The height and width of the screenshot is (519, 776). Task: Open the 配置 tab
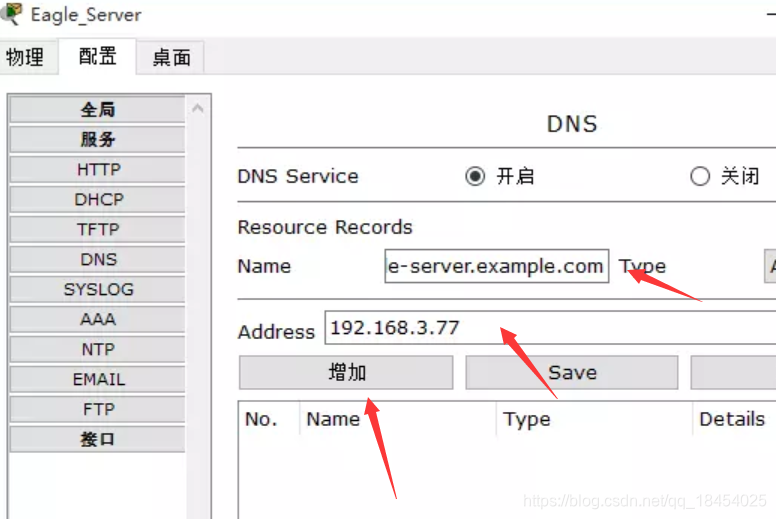click(x=97, y=56)
